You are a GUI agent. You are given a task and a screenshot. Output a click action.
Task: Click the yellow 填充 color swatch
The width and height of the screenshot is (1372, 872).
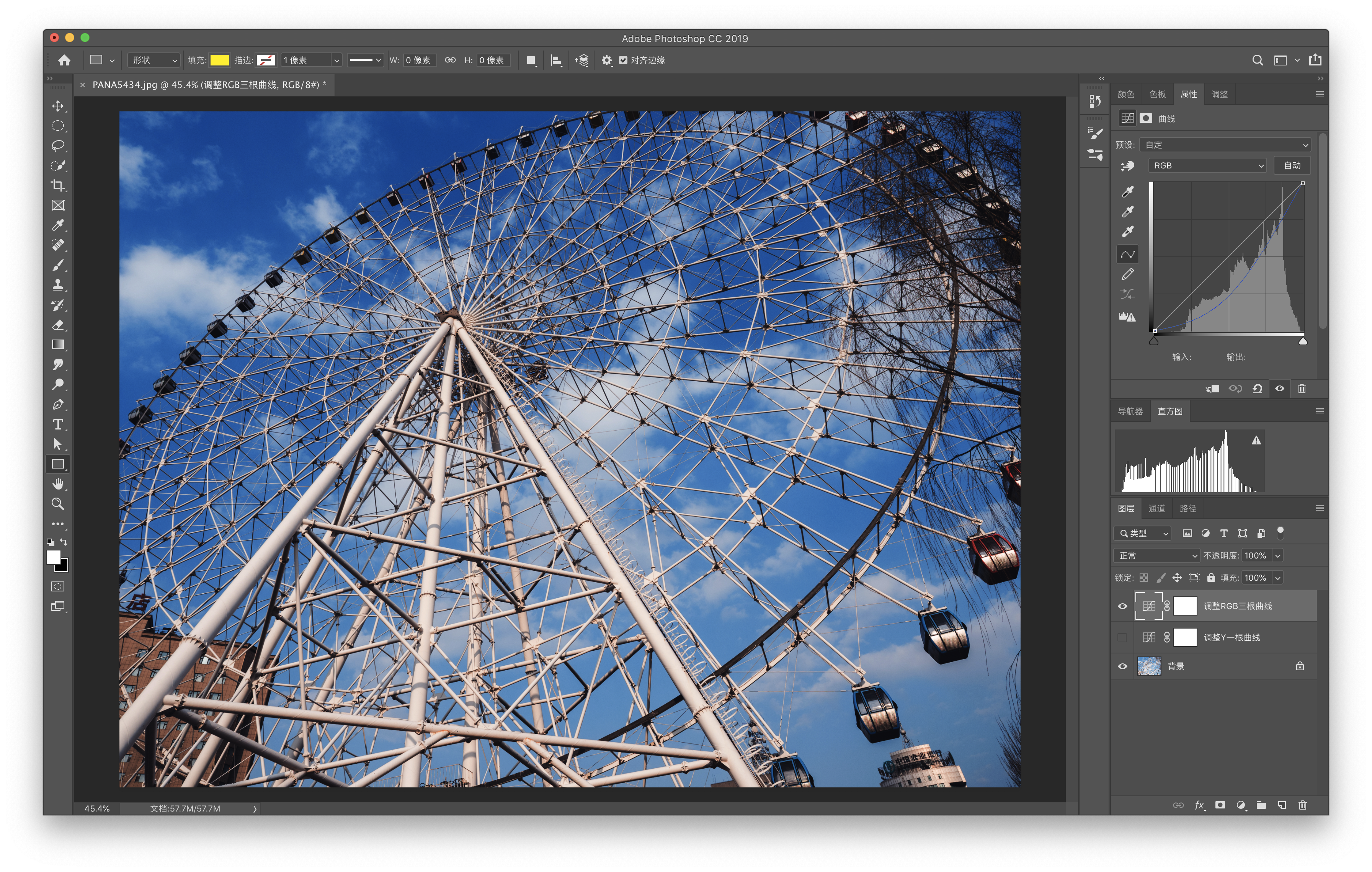(219, 60)
